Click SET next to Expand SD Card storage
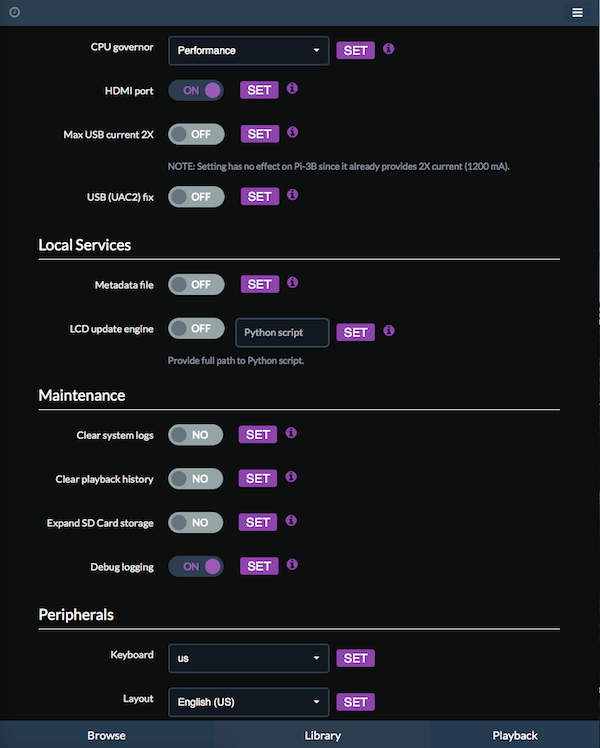The width and height of the screenshot is (600, 748). pos(258,522)
